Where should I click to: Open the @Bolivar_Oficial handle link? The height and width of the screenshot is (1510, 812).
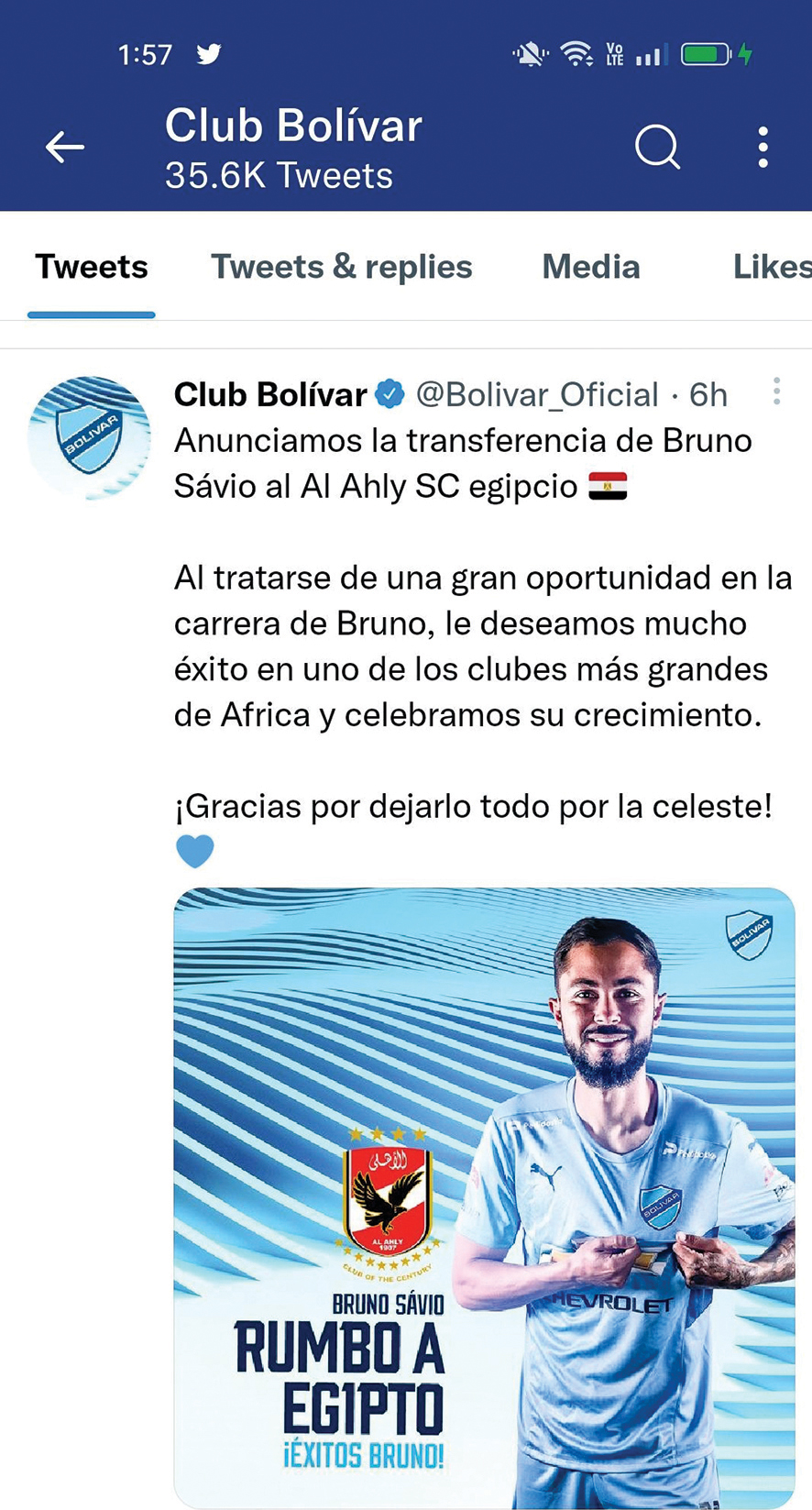point(537,394)
